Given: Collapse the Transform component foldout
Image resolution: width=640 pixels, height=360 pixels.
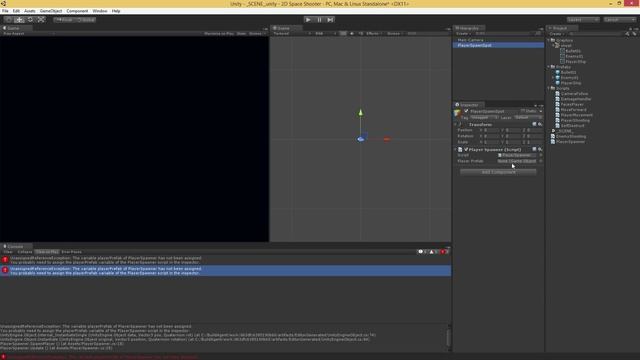Looking at the screenshot, I should pyautogui.click(x=456, y=124).
